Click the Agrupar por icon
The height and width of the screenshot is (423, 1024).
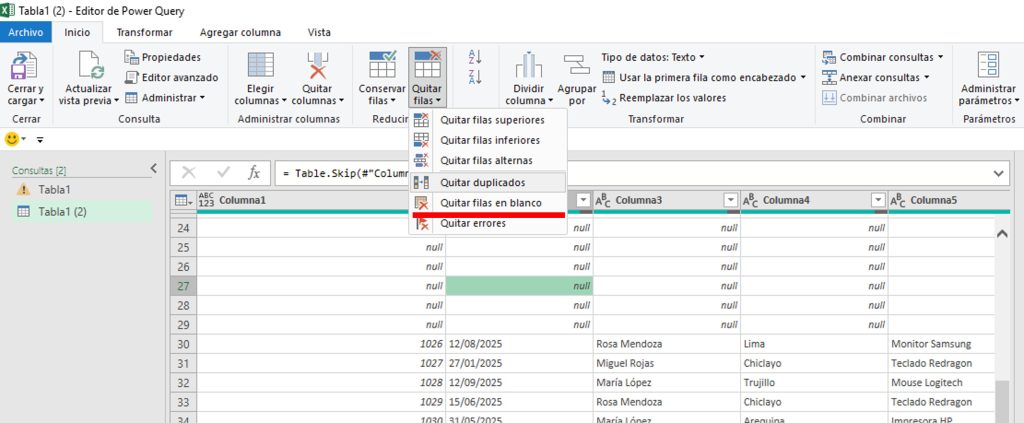(x=577, y=65)
